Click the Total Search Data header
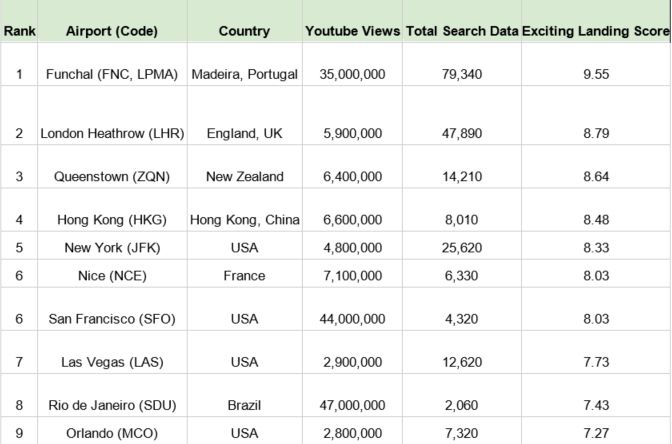672x444 pixels. (x=461, y=31)
